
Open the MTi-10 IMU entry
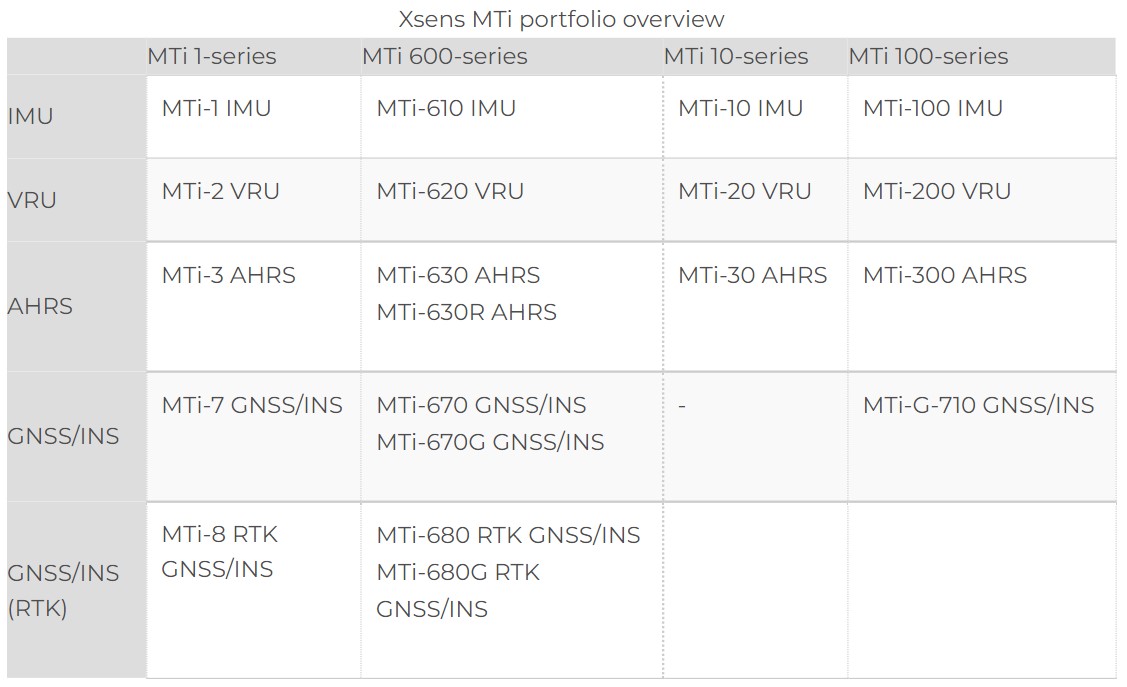click(740, 108)
